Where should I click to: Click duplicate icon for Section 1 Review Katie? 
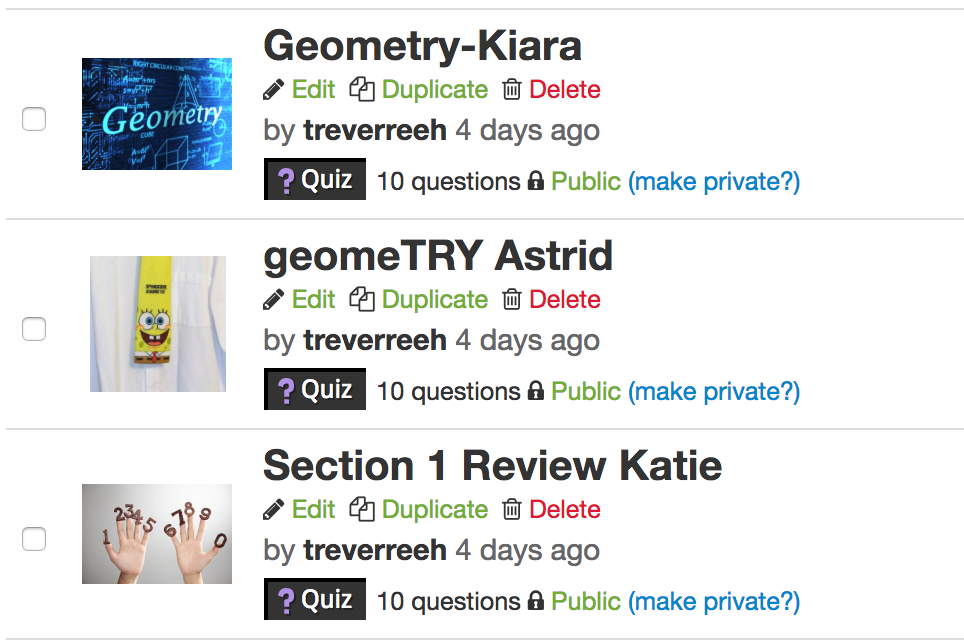pos(362,509)
